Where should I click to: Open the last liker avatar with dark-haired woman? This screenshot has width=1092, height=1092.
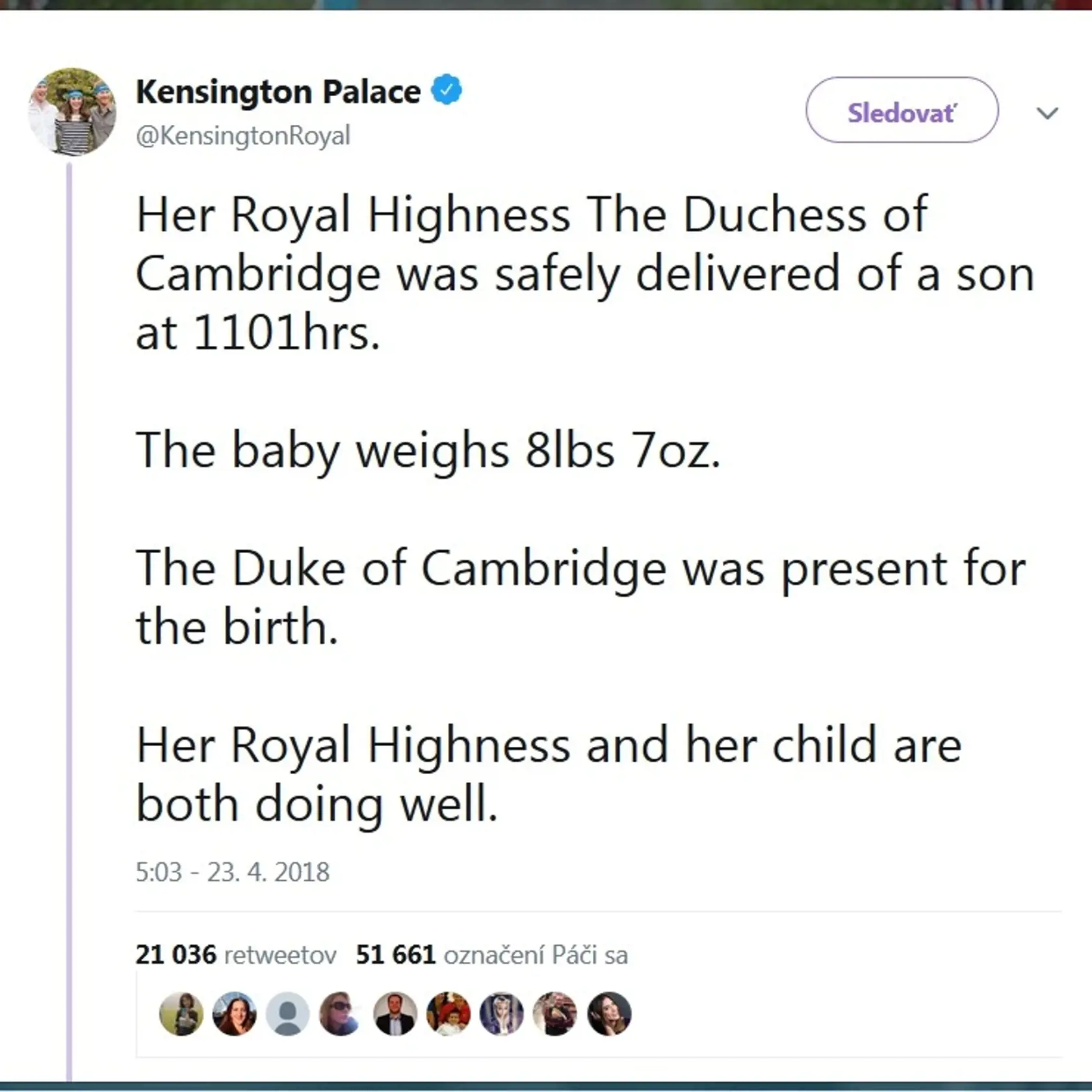(x=609, y=1014)
